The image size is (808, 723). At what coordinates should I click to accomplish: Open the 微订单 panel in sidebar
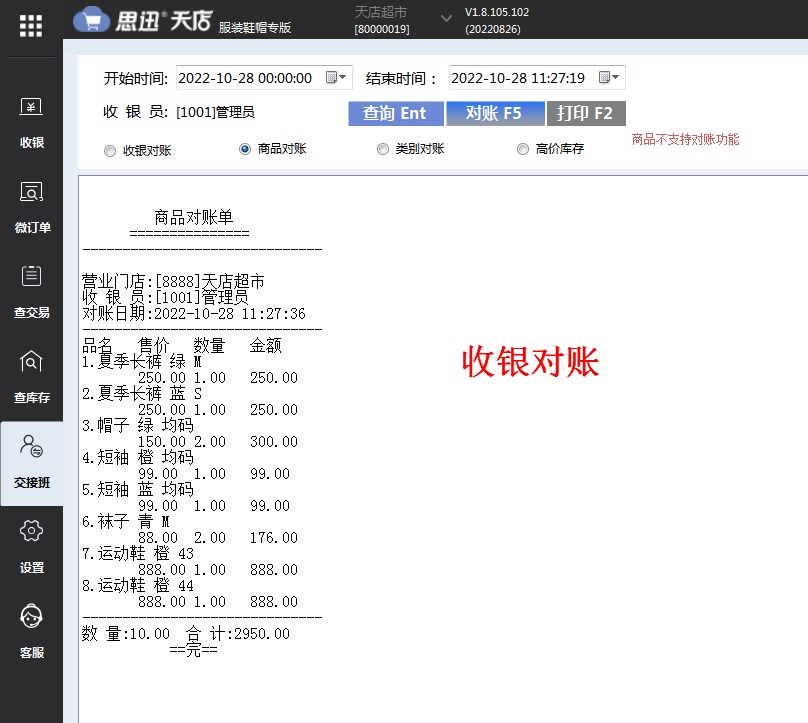(x=31, y=207)
